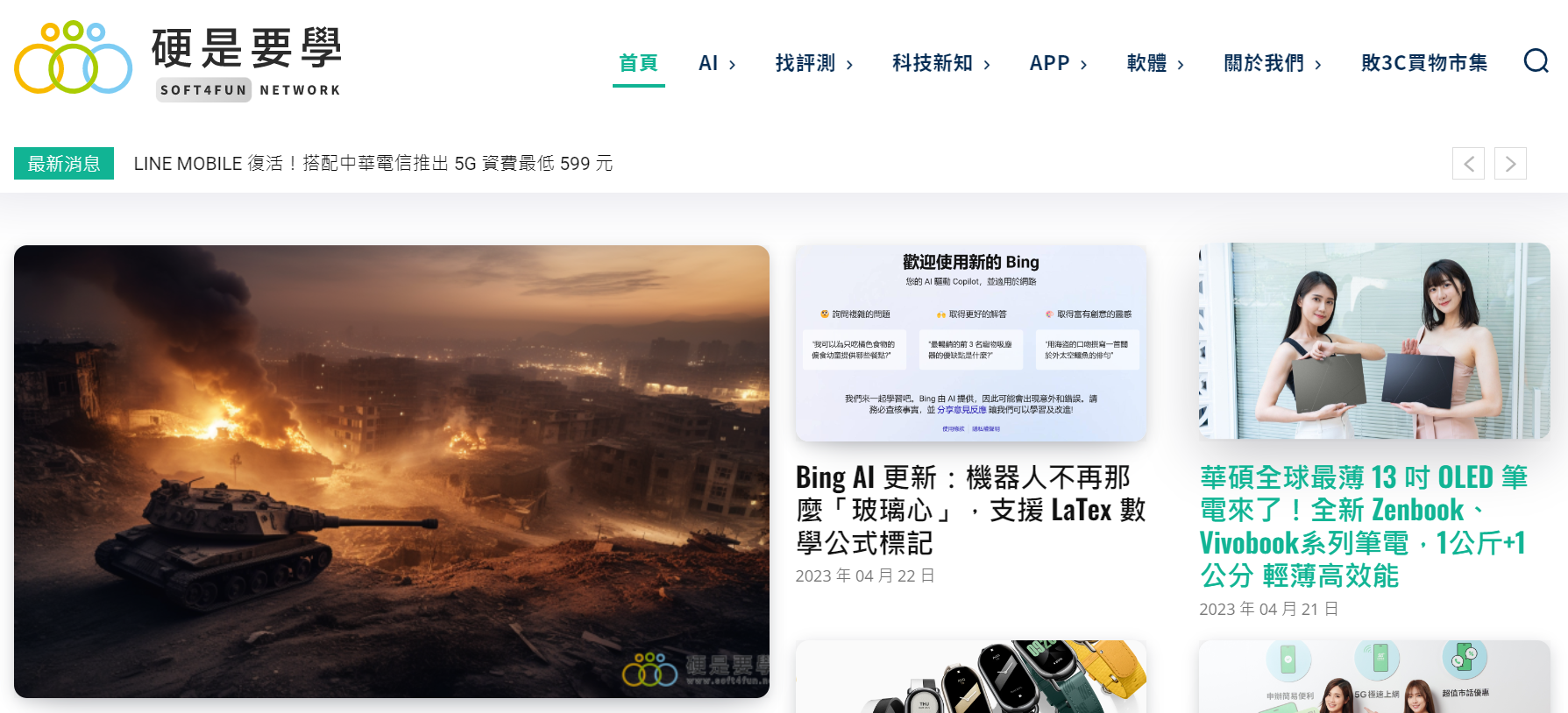Open the search magnifier icon
Image resolution: width=1568 pixels, height=713 pixels.
pyautogui.click(x=1536, y=61)
